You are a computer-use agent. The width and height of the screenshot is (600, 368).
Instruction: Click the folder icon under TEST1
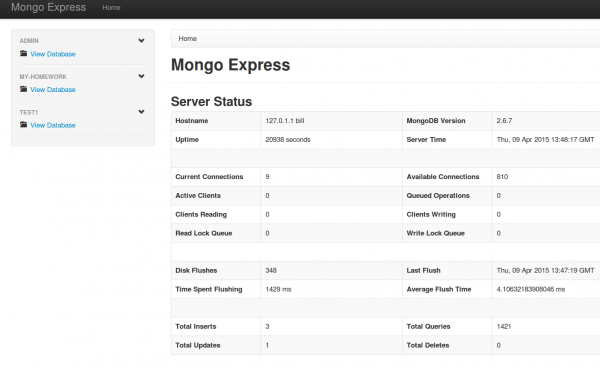pyautogui.click(x=23, y=125)
